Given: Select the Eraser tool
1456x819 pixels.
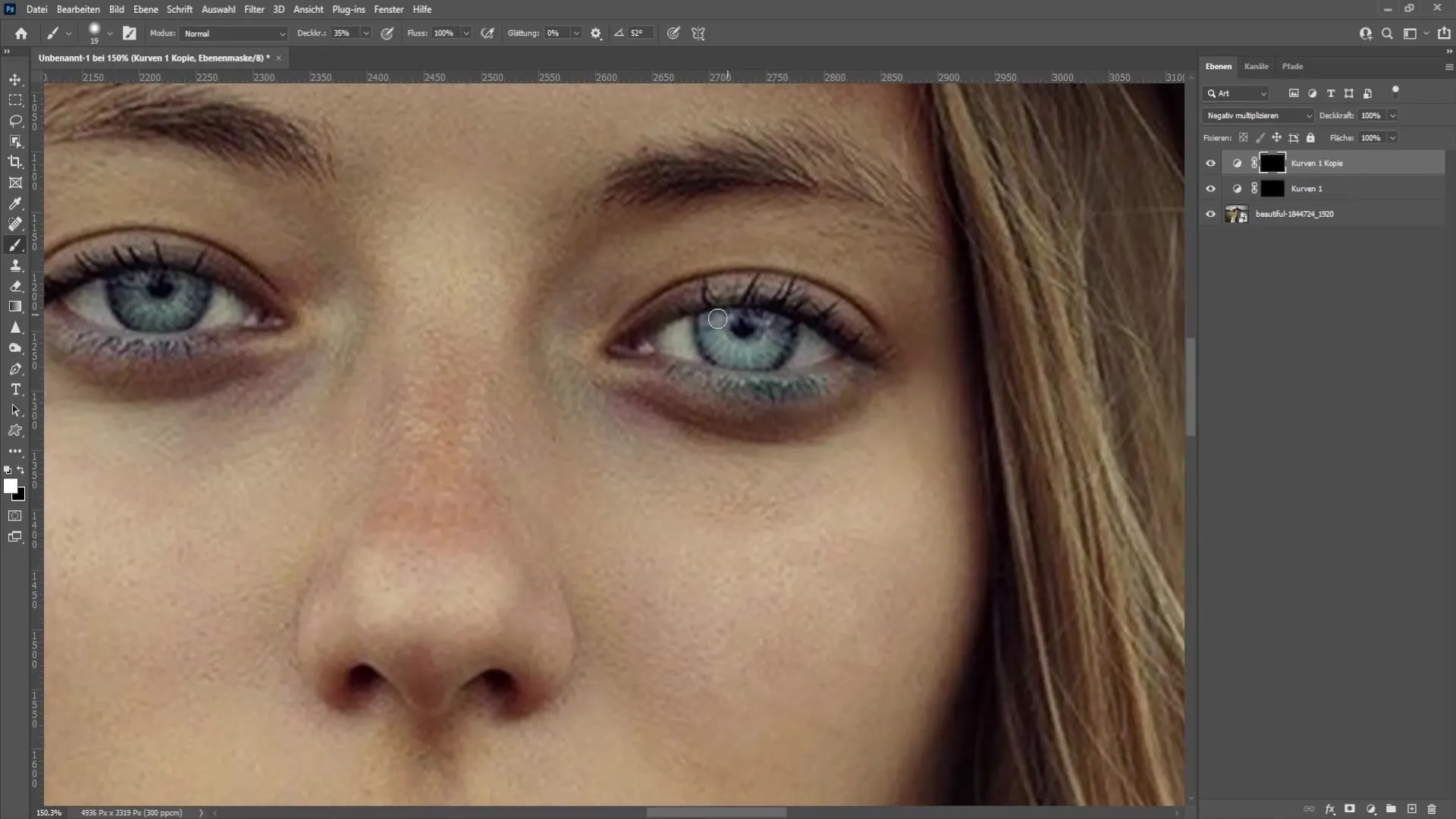Looking at the screenshot, I should point(15,286).
